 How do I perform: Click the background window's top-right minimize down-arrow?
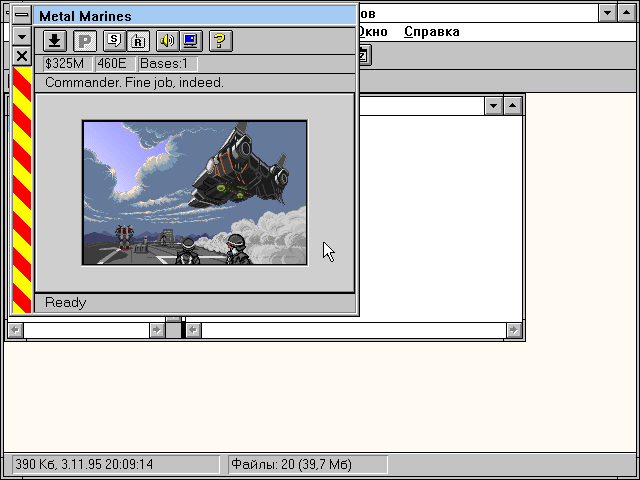click(x=607, y=13)
